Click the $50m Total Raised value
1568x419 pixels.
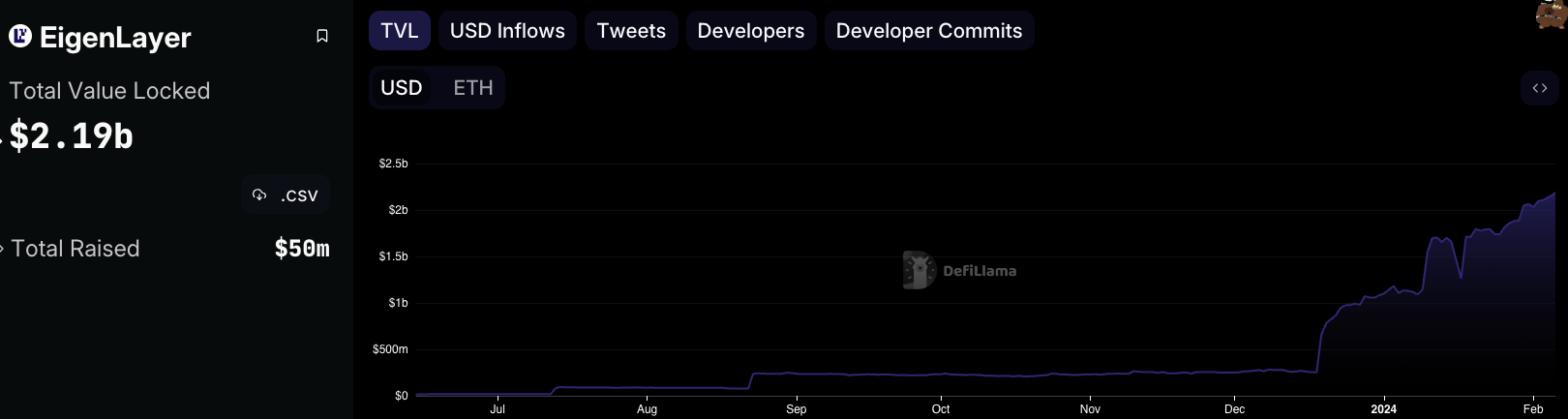(302, 249)
